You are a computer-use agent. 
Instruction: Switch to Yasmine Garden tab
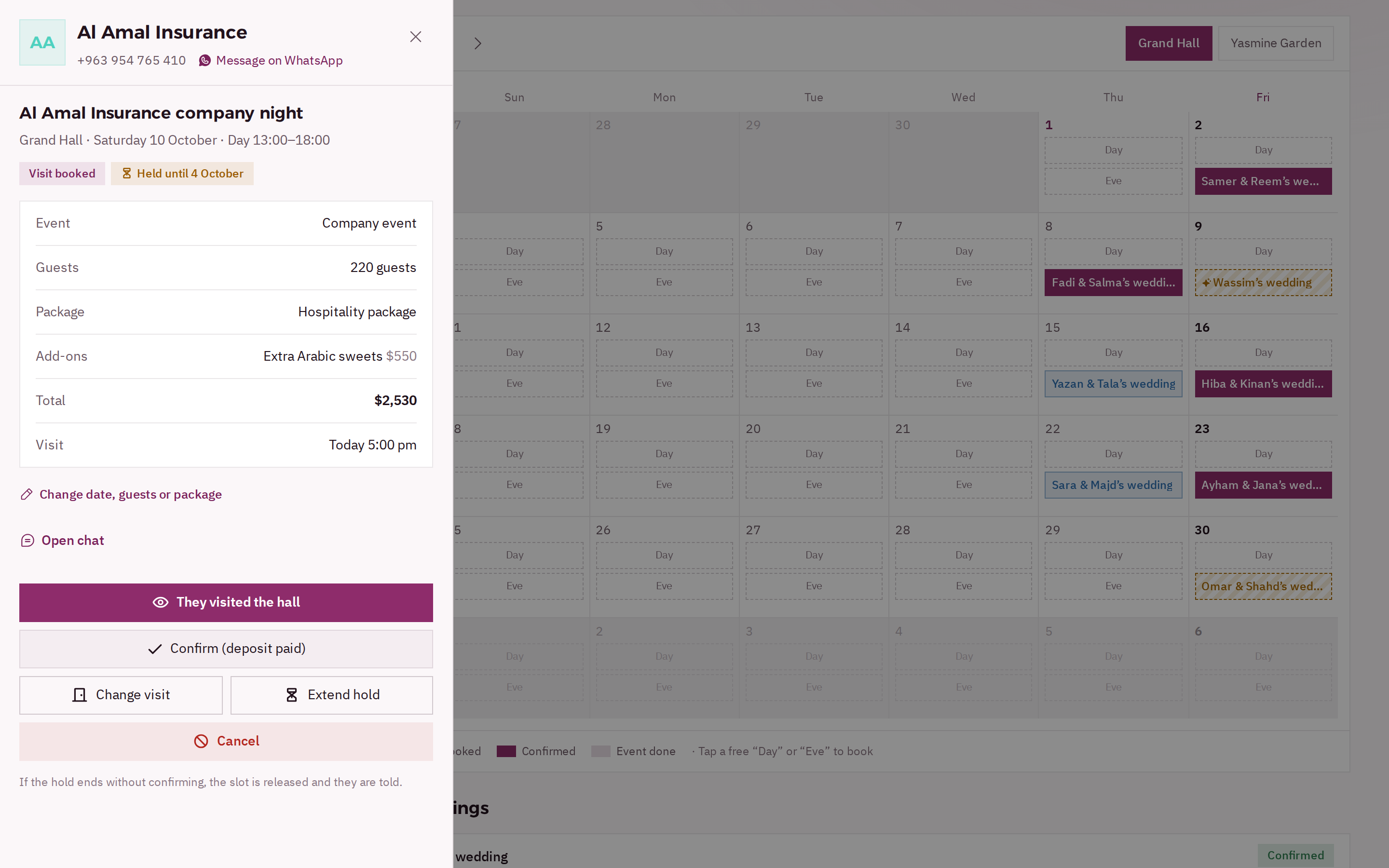tap(1275, 43)
